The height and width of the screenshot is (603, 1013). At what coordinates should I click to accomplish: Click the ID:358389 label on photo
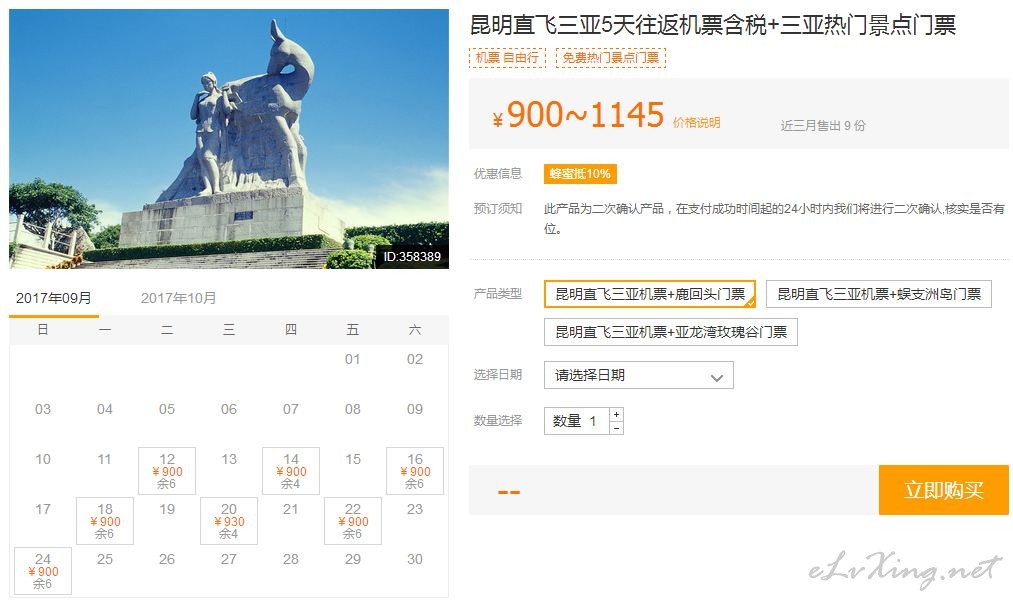pos(412,257)
